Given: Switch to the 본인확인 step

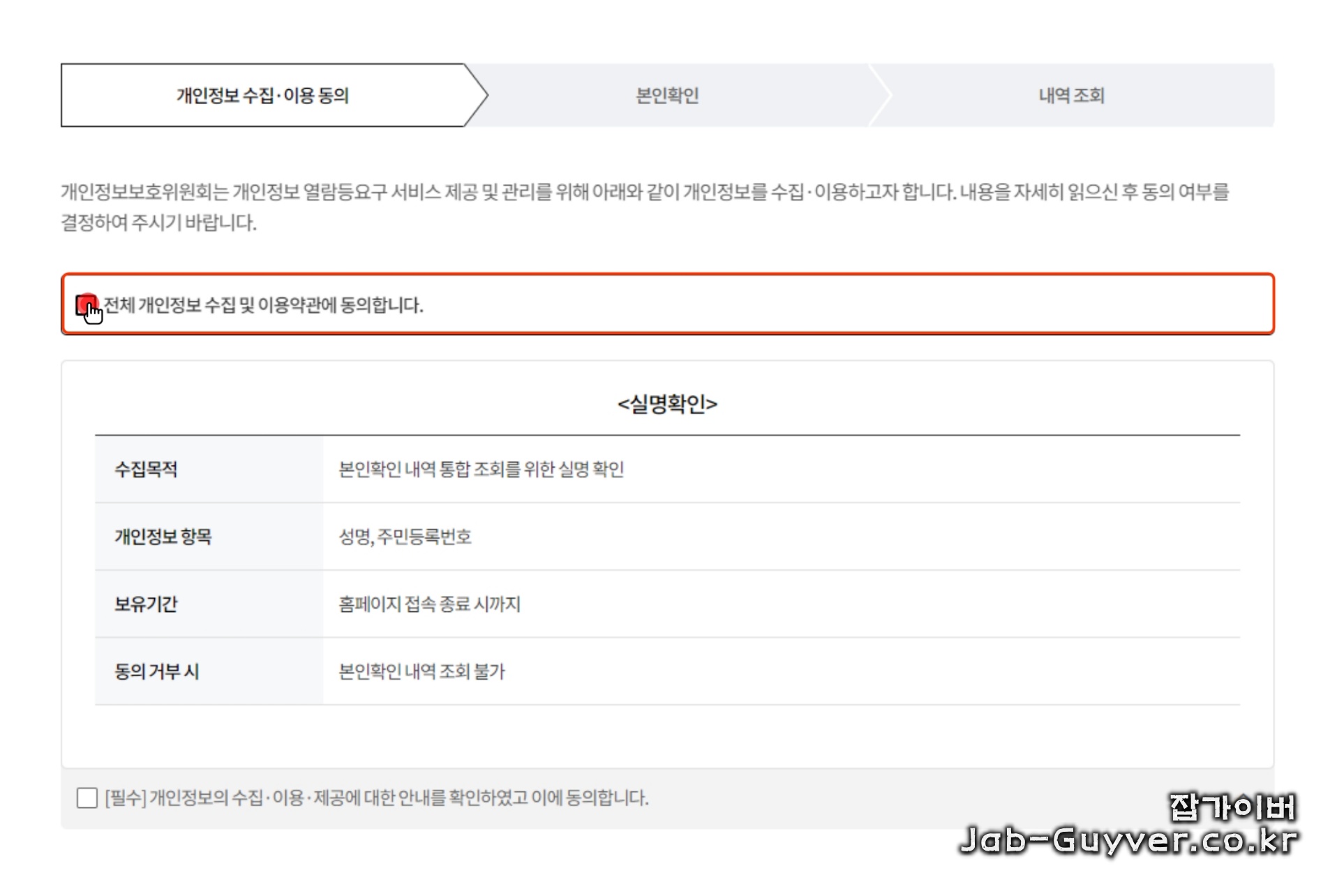Looking at the screenshot, I should [666, 96].
